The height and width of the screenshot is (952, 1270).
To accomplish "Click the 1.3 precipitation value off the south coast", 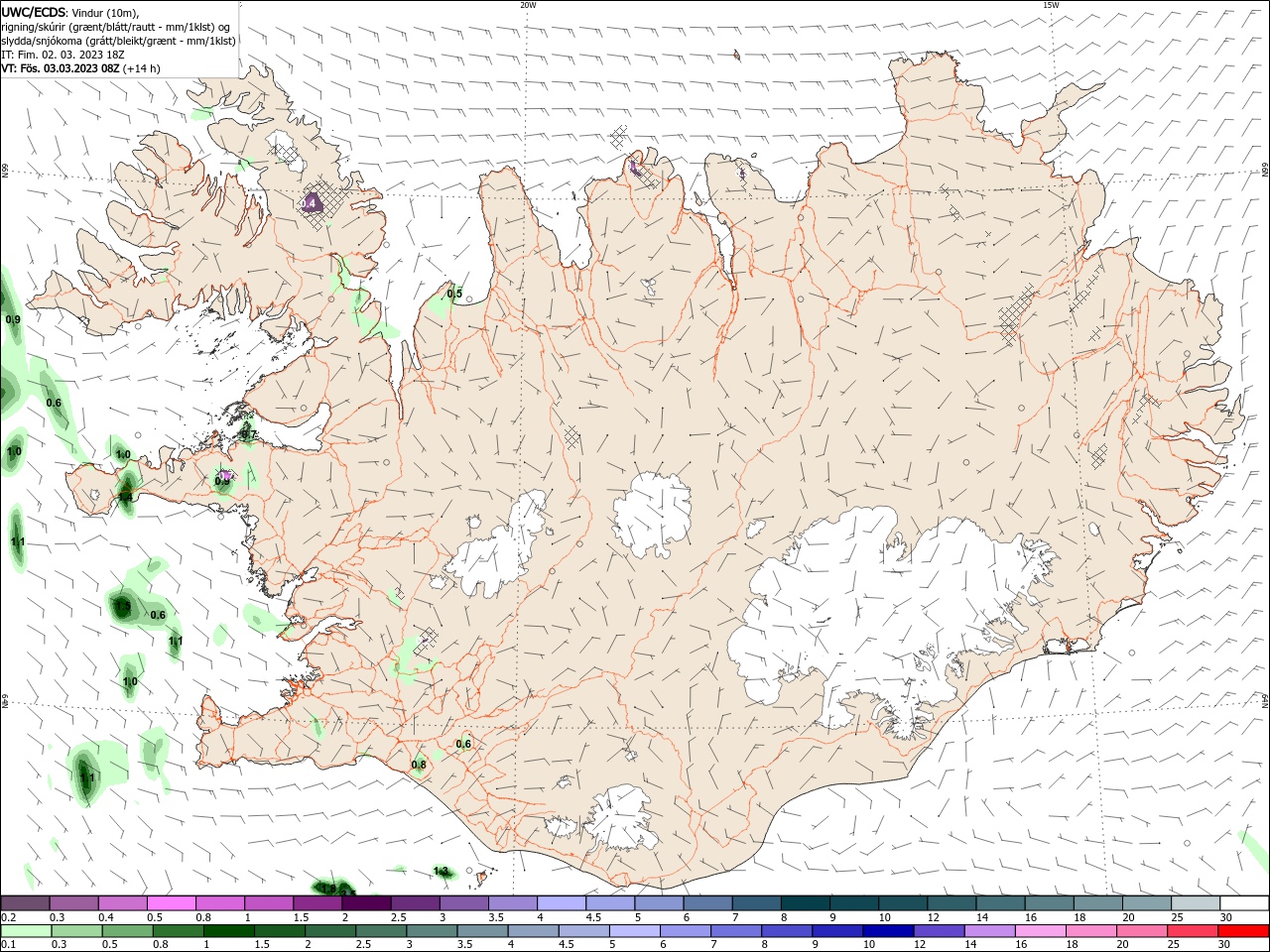I will [441, 872].
